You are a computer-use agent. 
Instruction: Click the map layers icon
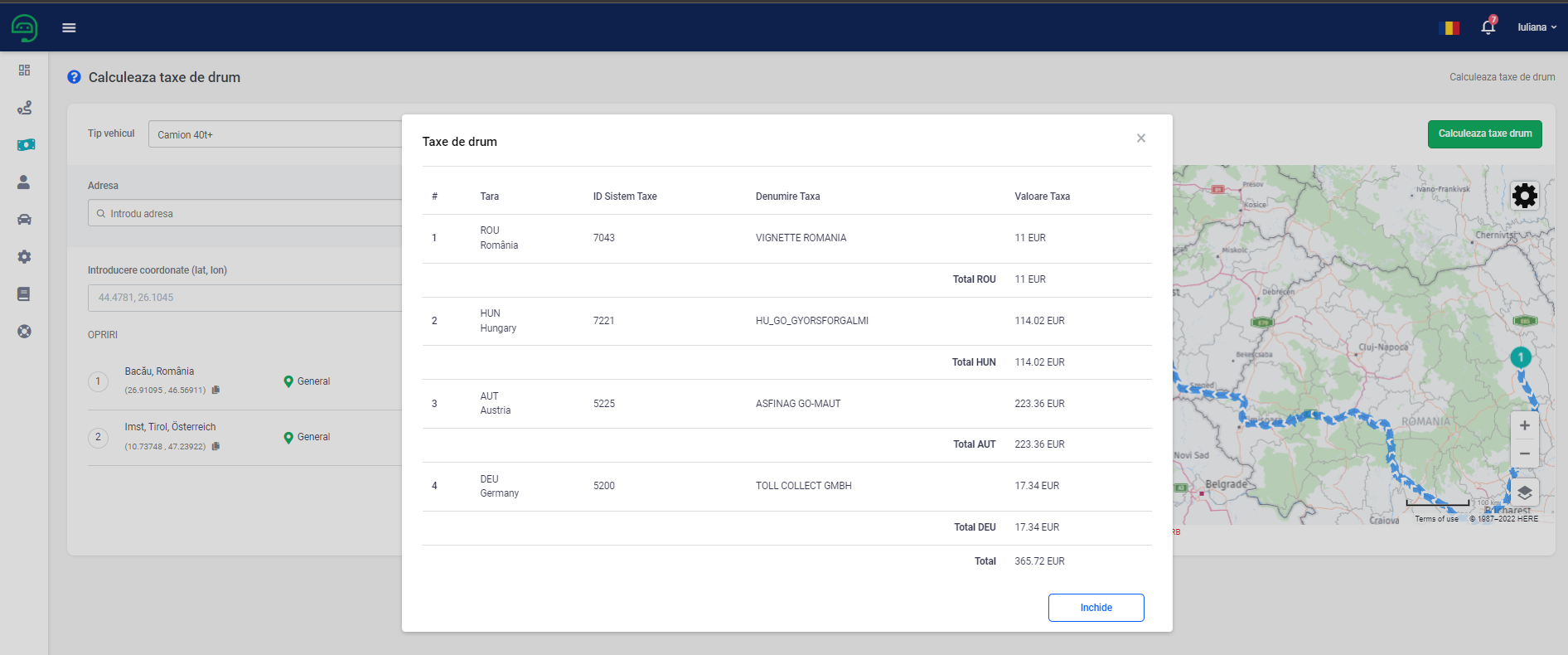[x=1524, y=492]
